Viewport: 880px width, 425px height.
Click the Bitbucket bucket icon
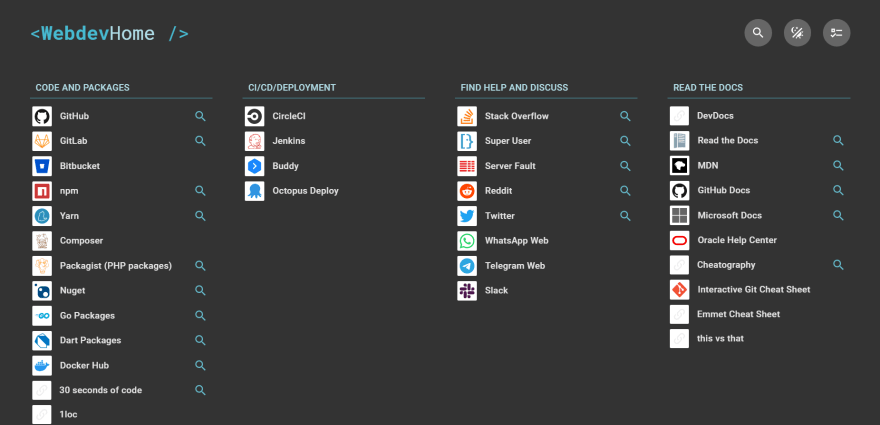(42, 166)
